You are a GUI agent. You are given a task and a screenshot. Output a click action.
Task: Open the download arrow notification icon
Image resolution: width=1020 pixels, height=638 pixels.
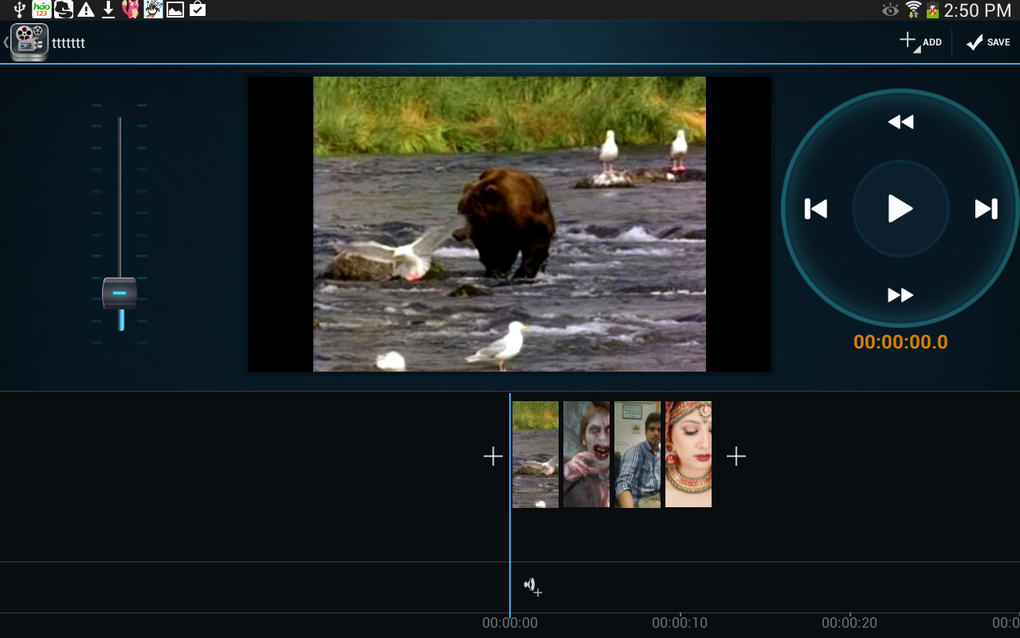pos(108,9)
